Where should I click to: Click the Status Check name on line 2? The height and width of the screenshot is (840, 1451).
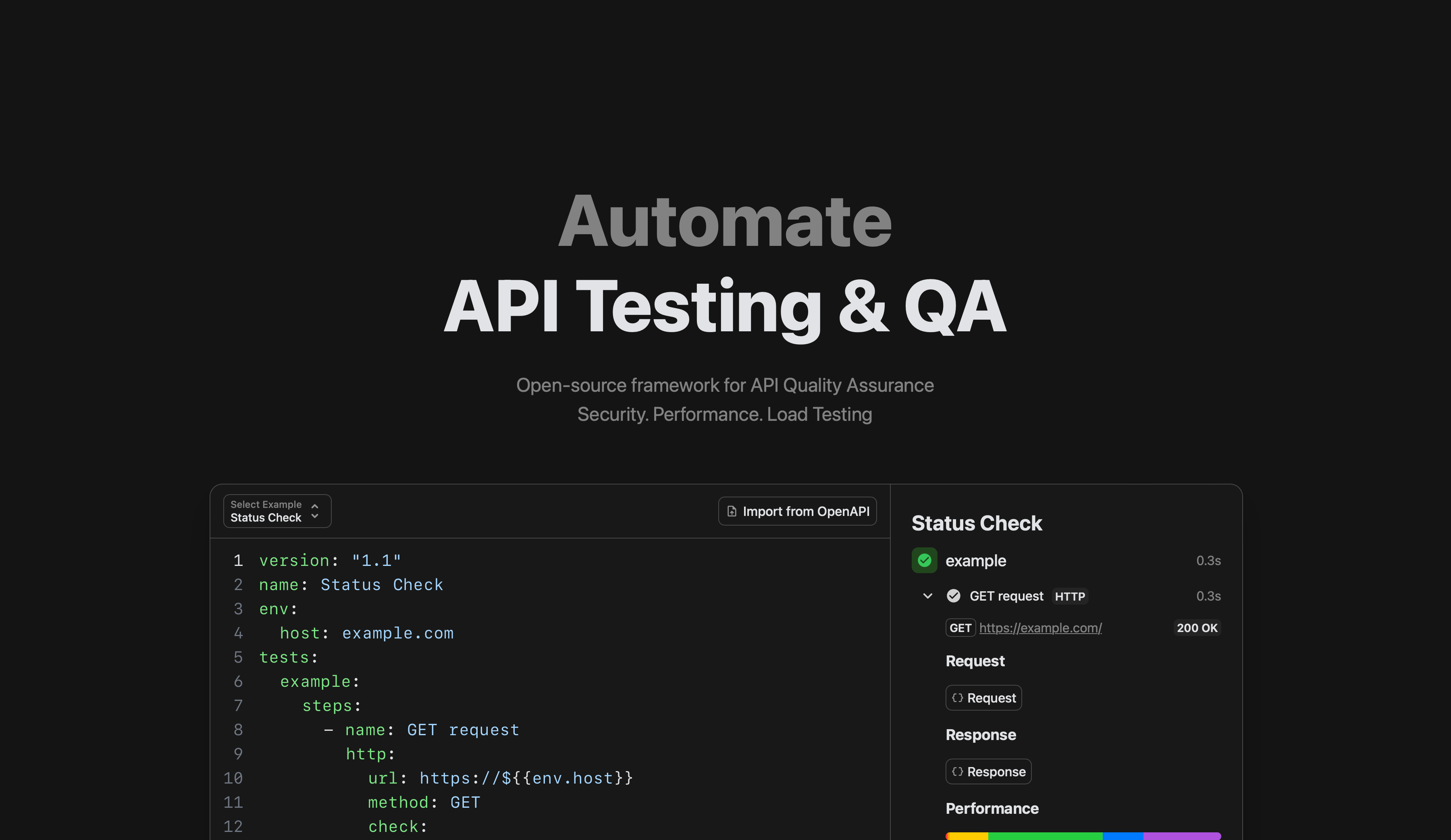pos(381,584)
